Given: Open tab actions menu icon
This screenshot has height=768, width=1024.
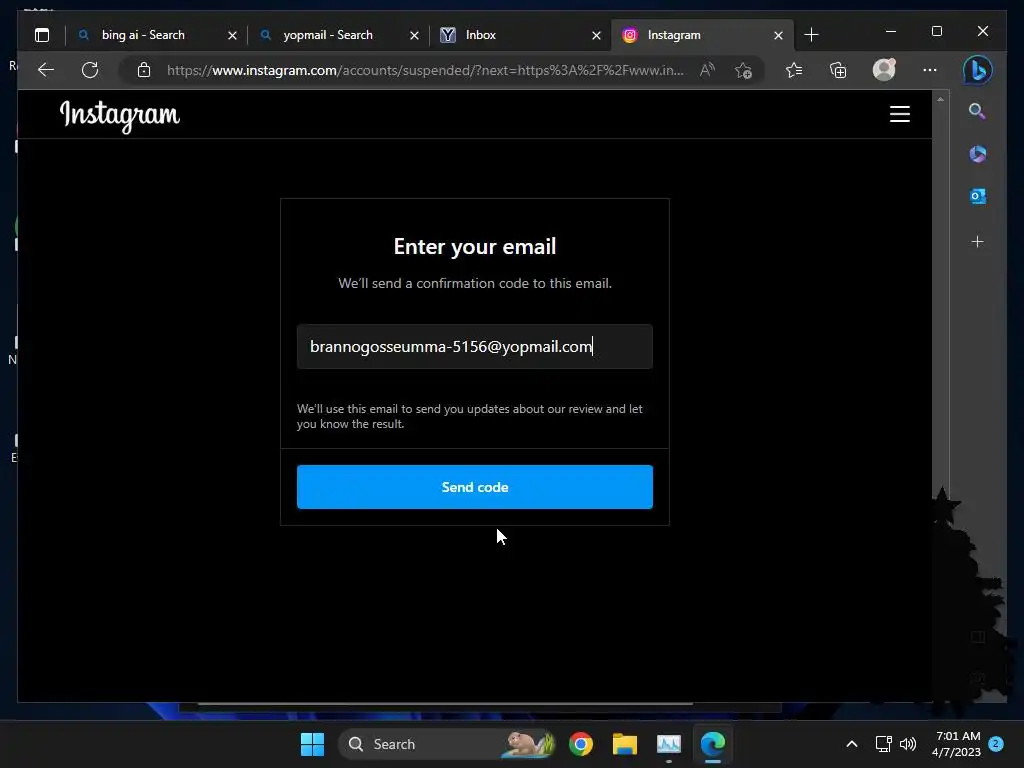Looking at the screenshot, I should (42, 35).
